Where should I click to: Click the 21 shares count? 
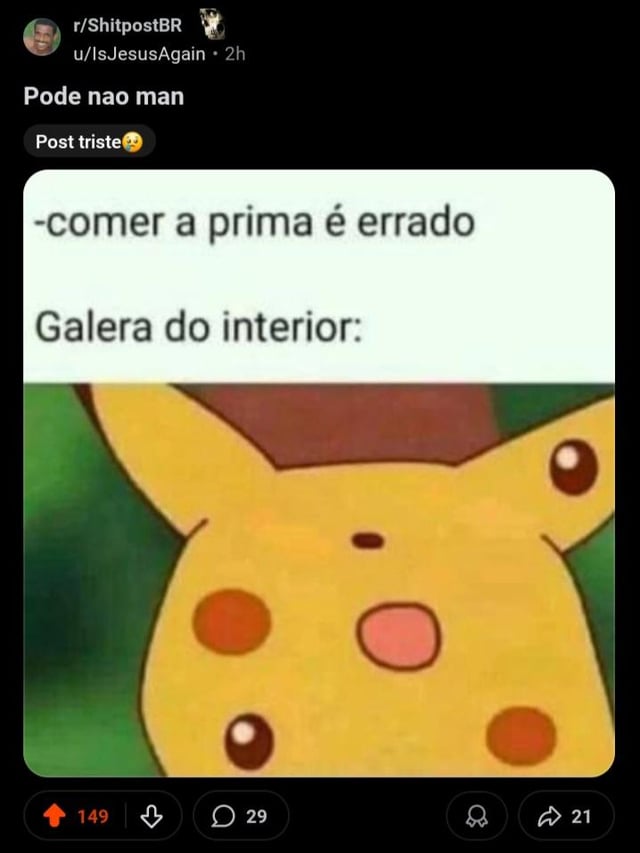(581, 817)
